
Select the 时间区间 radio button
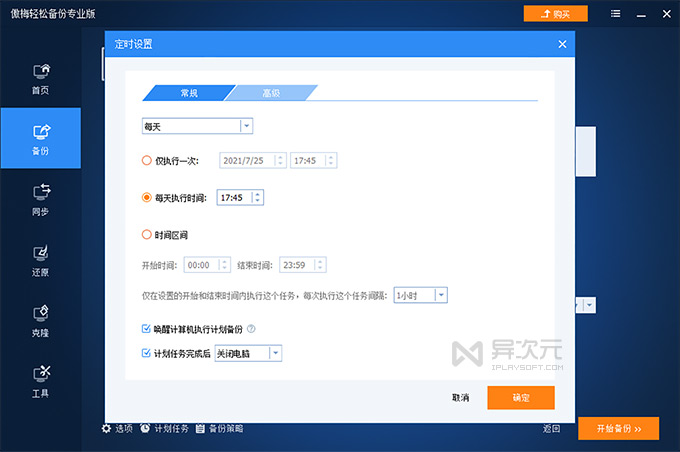tap(147, 235)
